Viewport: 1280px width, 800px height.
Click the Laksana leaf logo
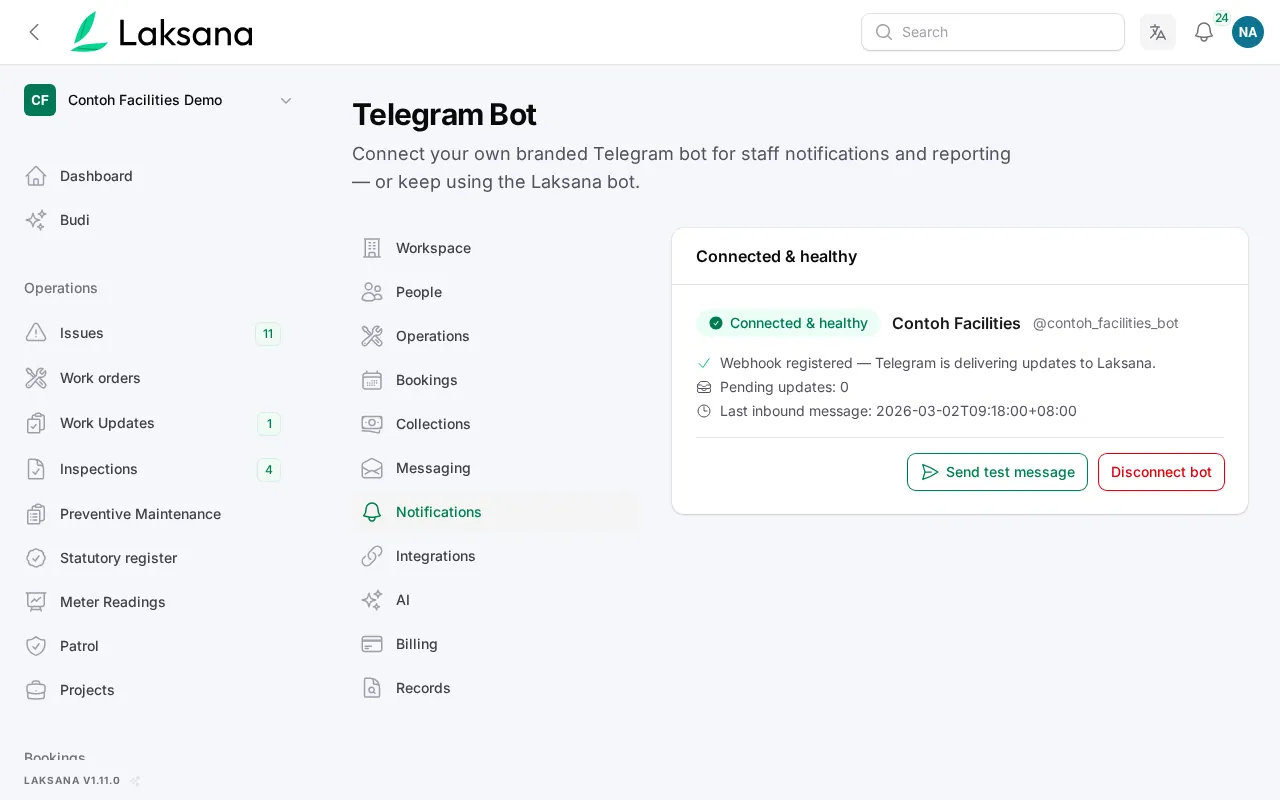coord(89,32)
